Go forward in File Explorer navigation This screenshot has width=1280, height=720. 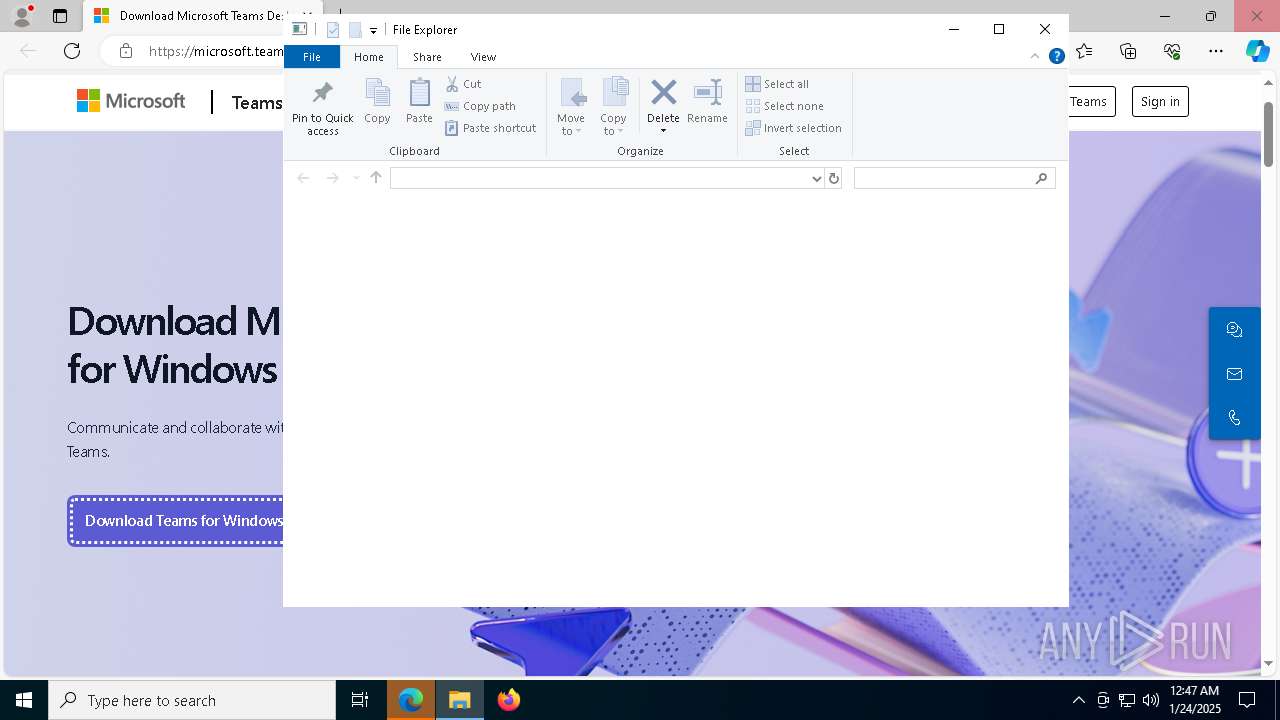click(x=332, y=178)
